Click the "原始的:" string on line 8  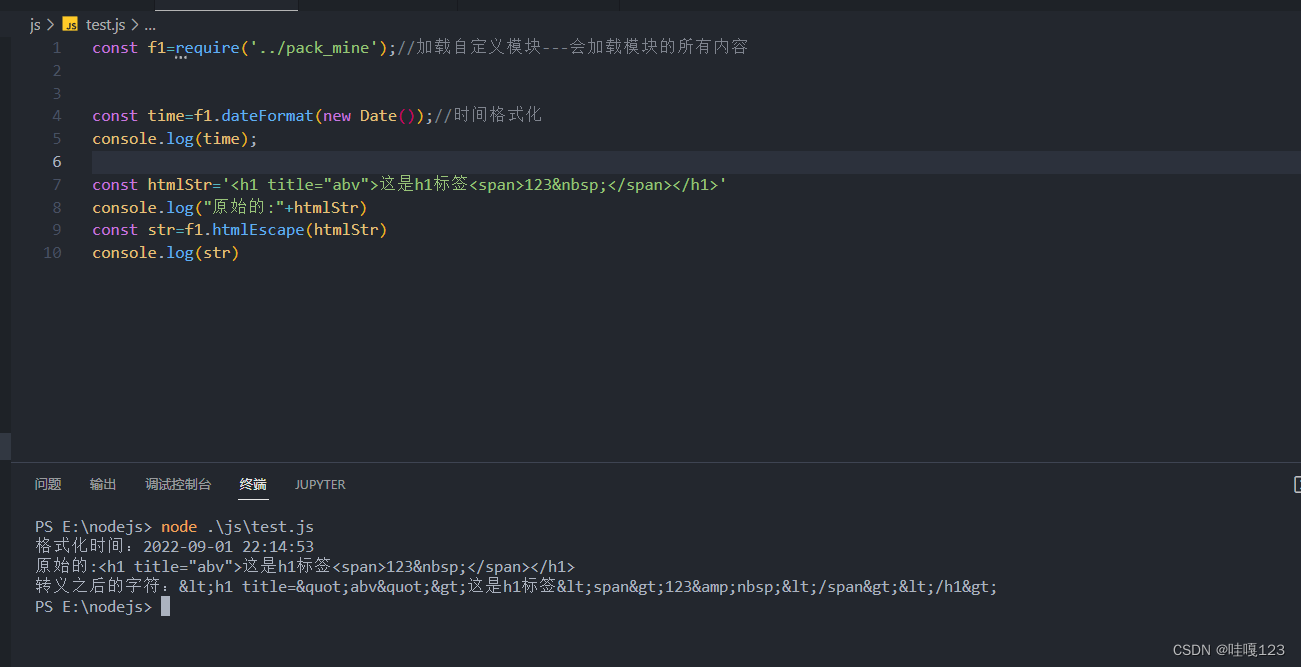coord(245,207)
